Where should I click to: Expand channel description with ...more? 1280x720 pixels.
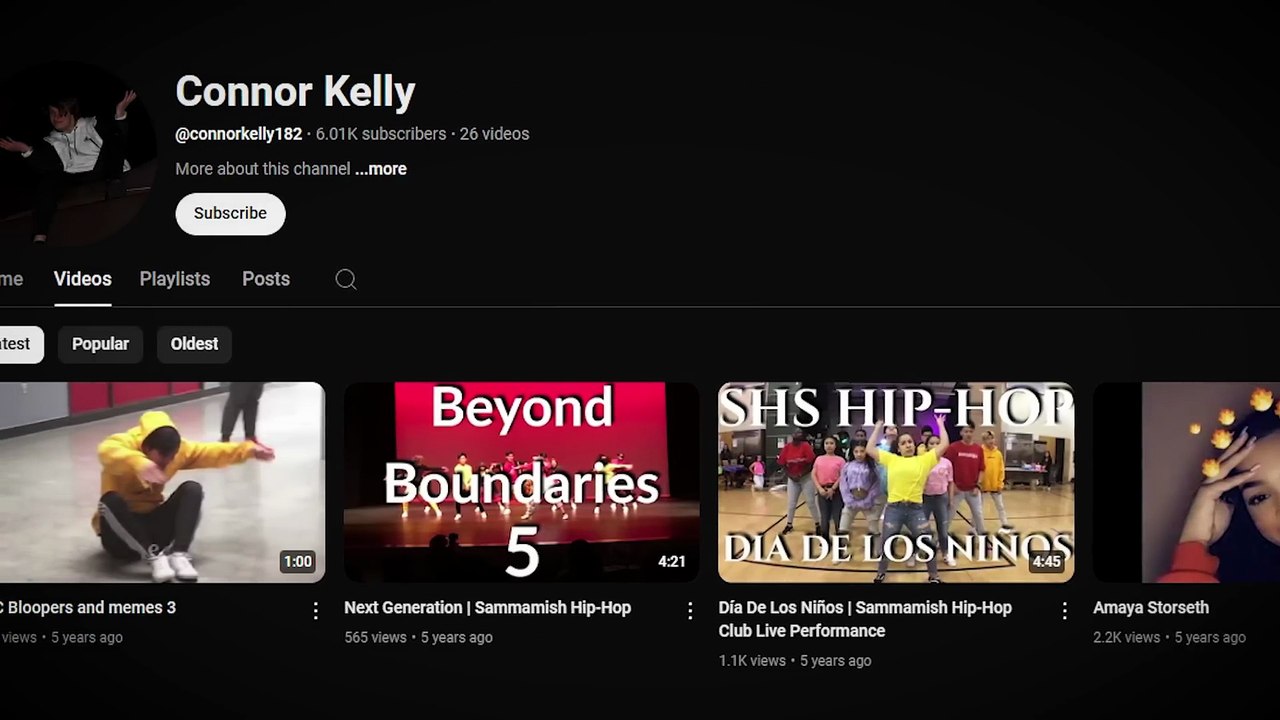pos(381,169)
